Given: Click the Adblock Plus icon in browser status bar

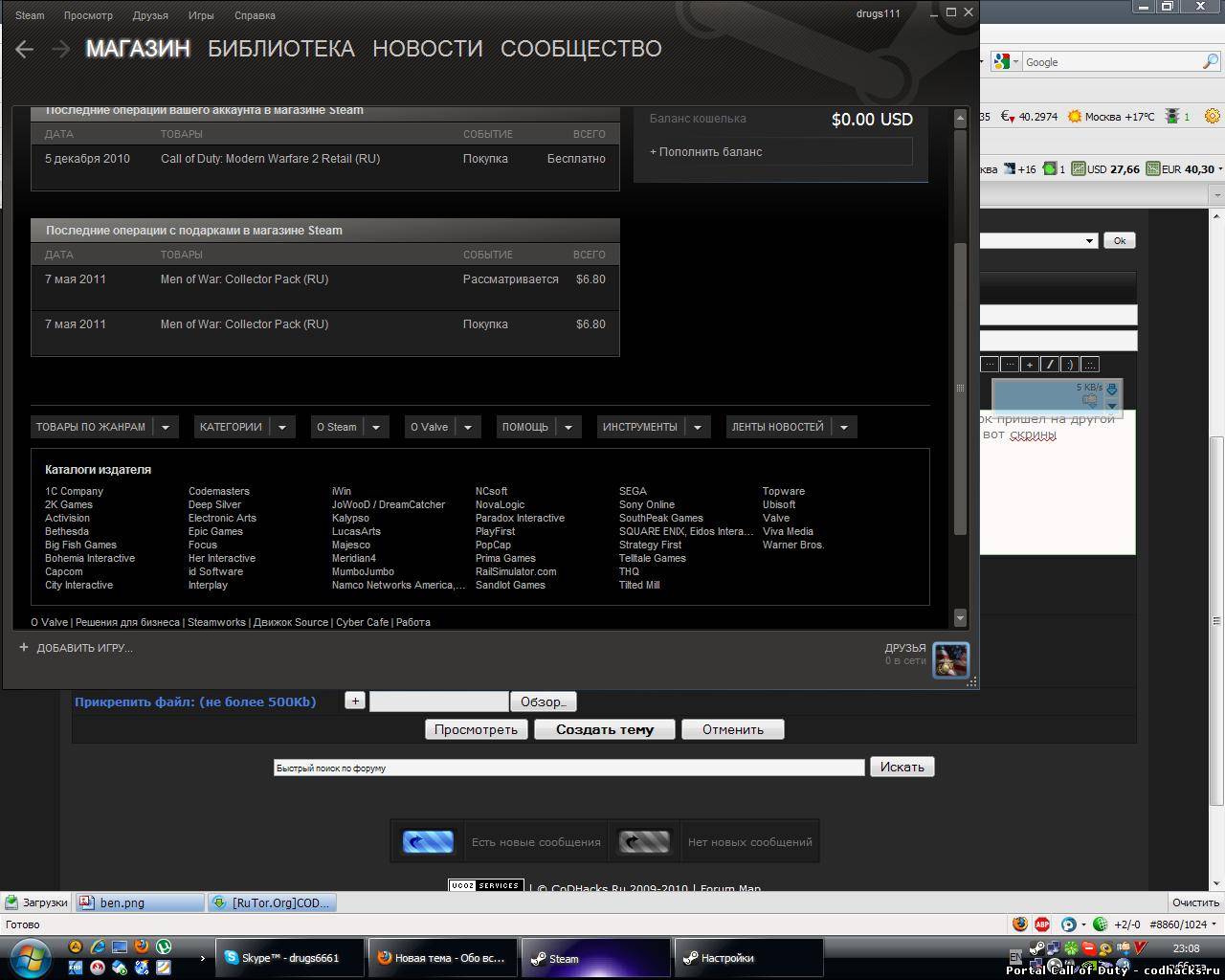Looking at the screenshot, I should coord(1042,924).
